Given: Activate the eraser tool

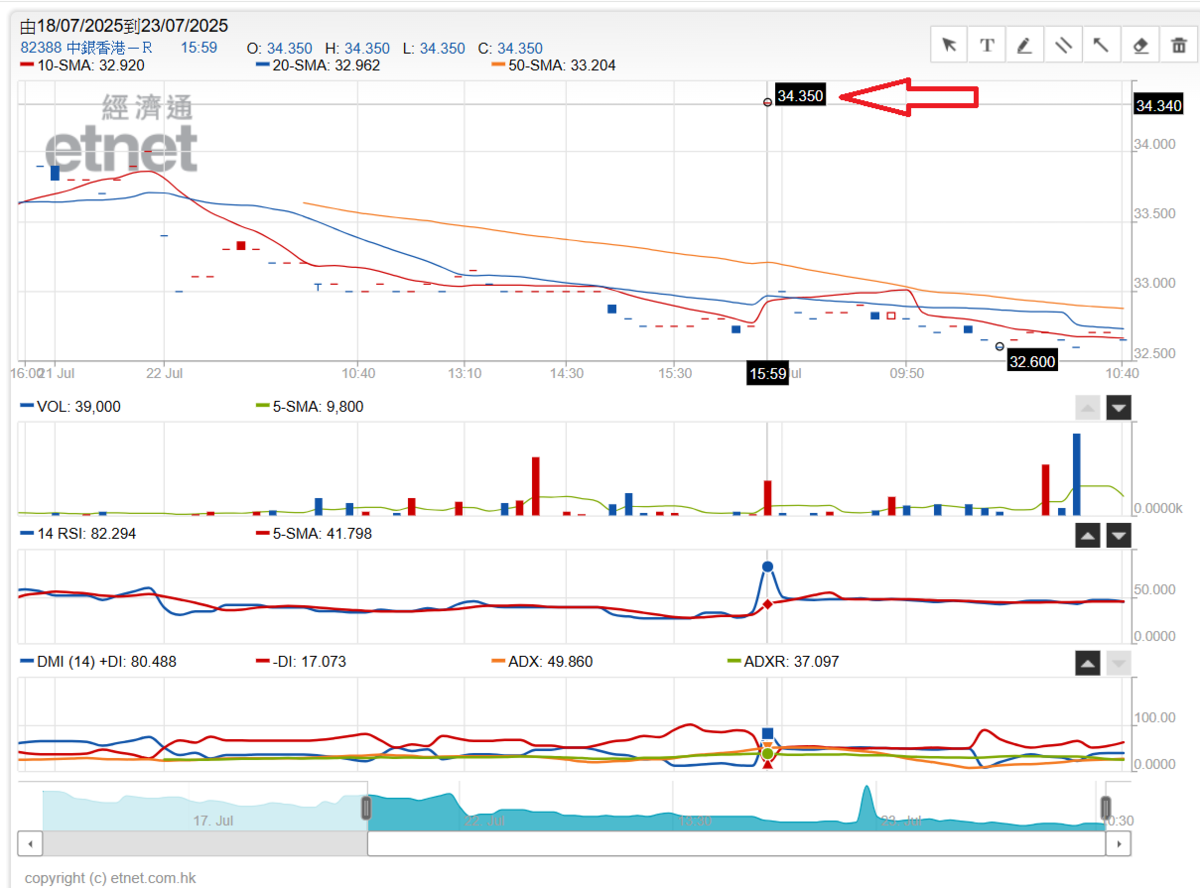Looking at the screenshot, I should pyautogui.click(x=1140, y=45).
